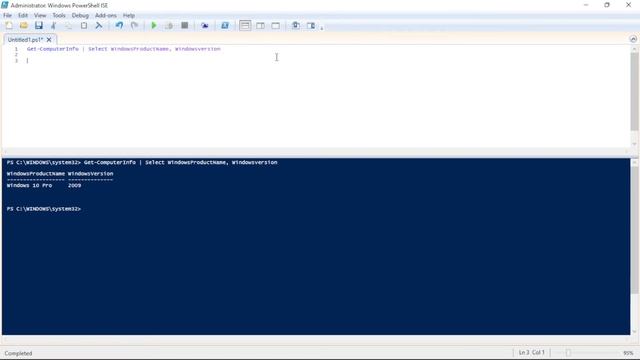Show script pane maximized layout
The width and height of the screenshot is (640, 360).
tap(276, 25)
